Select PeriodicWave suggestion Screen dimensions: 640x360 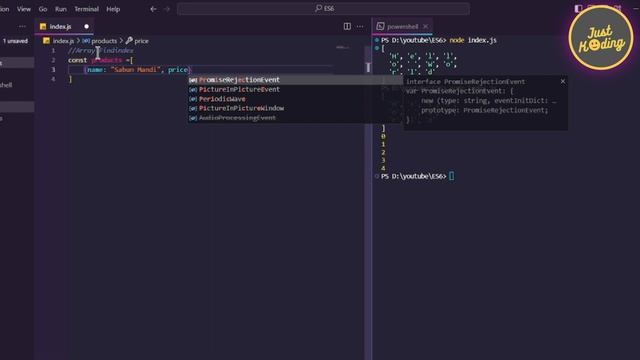(295, 99)
